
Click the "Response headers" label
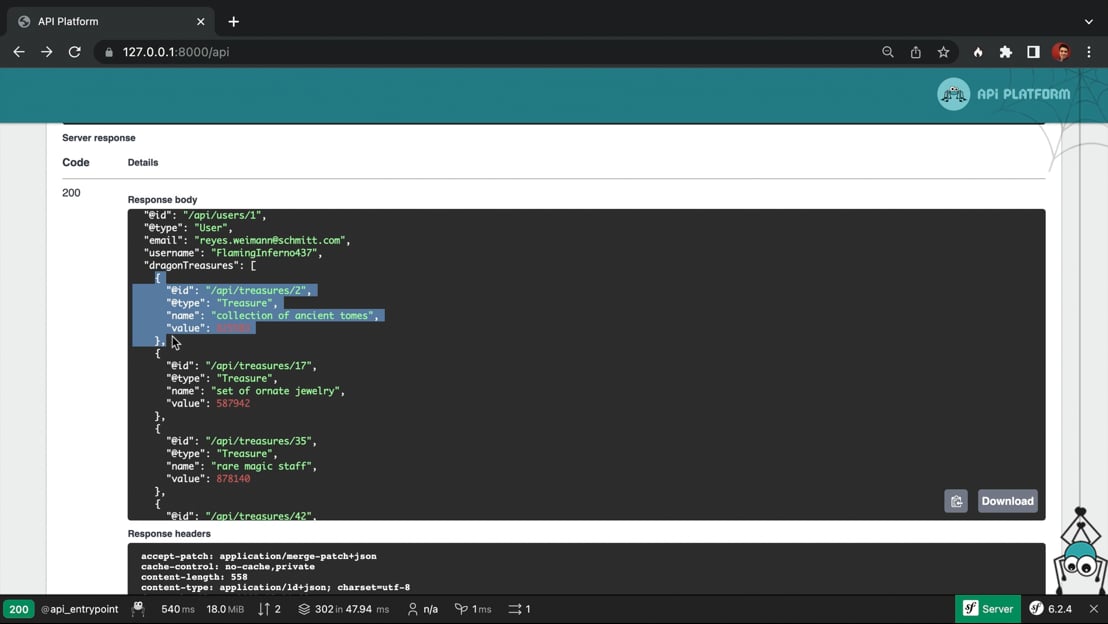(x=169, y=534)
